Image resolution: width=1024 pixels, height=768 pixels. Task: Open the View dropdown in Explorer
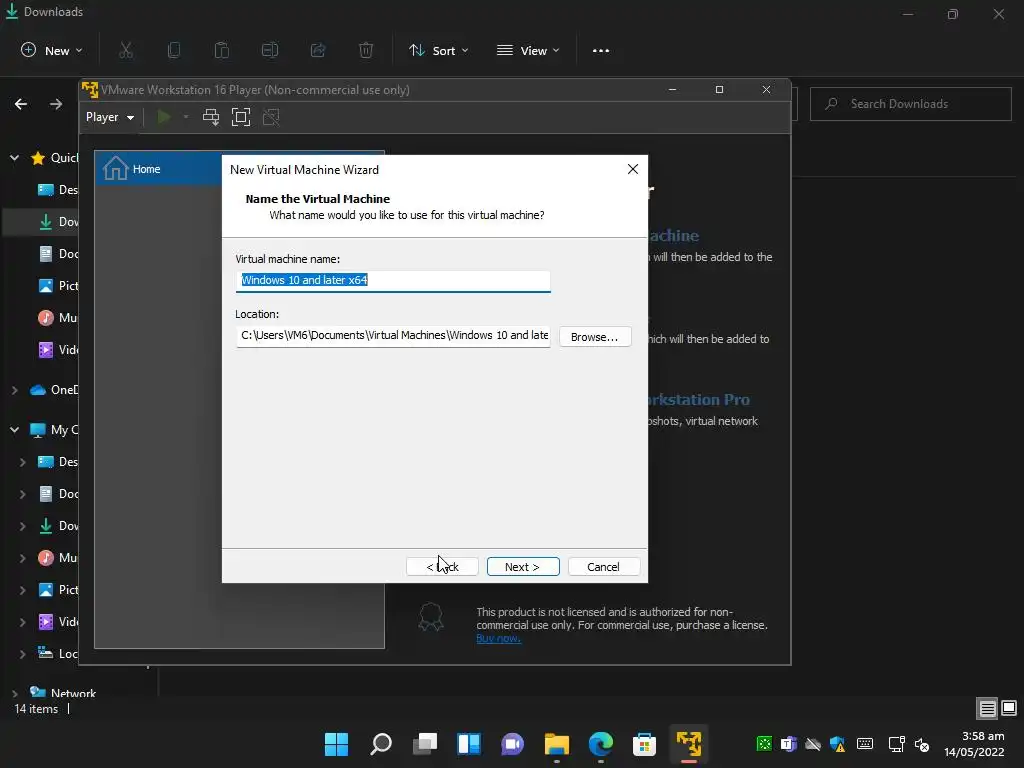(528, 50)
